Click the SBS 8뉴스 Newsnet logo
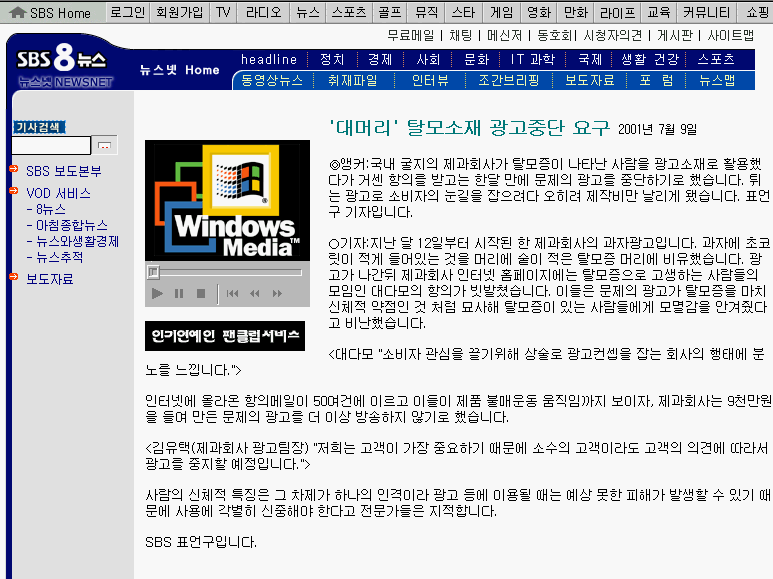 (65, 65)
